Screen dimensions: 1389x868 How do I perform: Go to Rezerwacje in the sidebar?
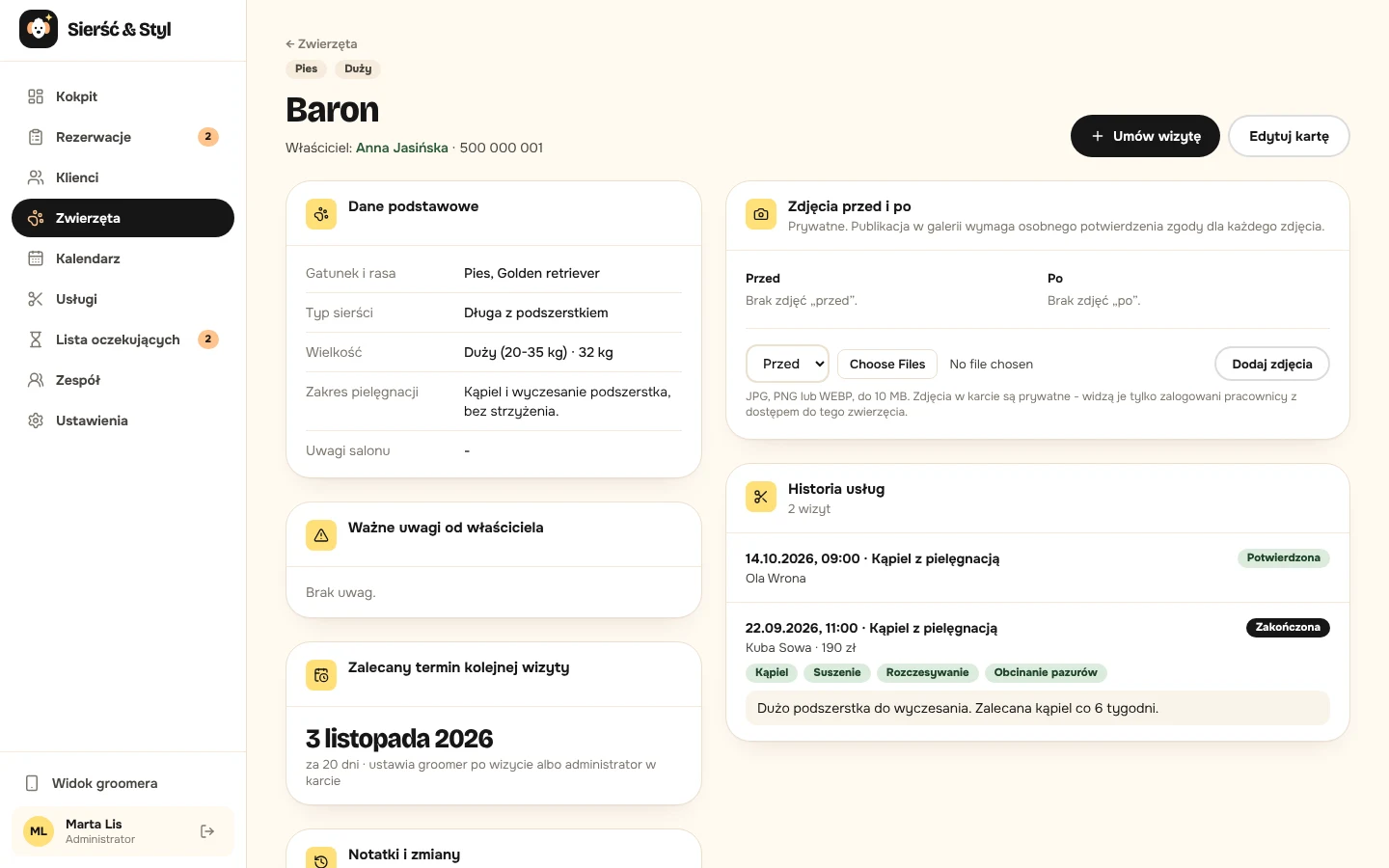(123, 137)
